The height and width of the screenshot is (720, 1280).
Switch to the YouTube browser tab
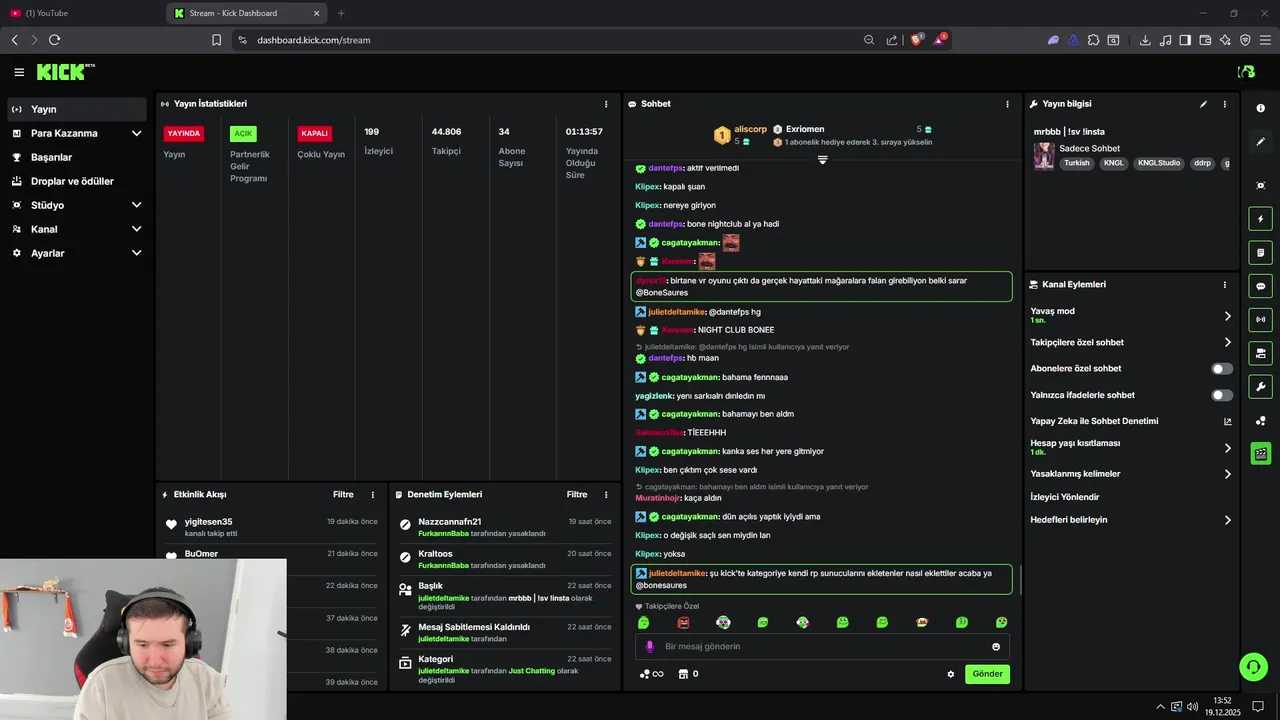(x=82, y=13)
